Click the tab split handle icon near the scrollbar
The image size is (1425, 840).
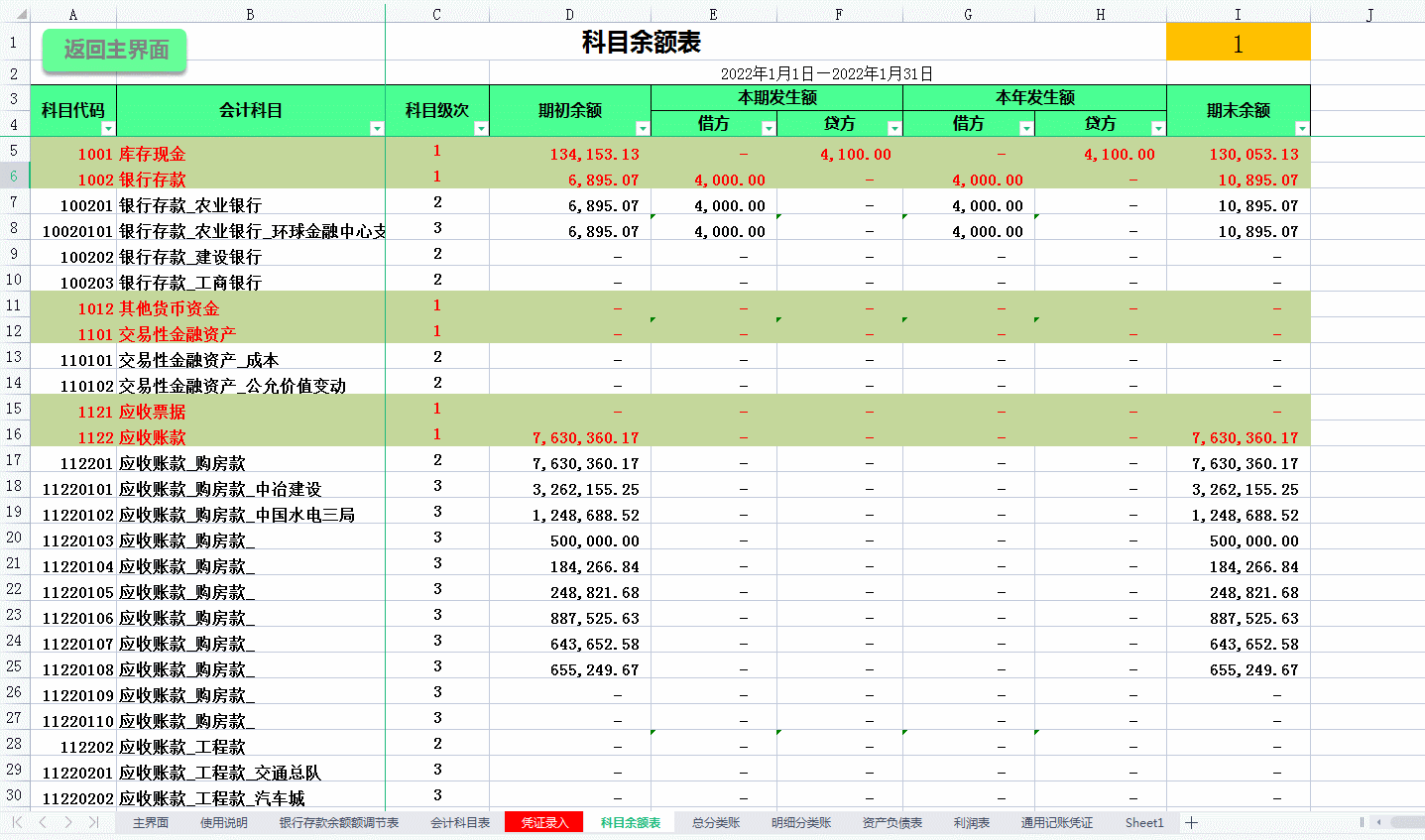(x=1360, y=822)
